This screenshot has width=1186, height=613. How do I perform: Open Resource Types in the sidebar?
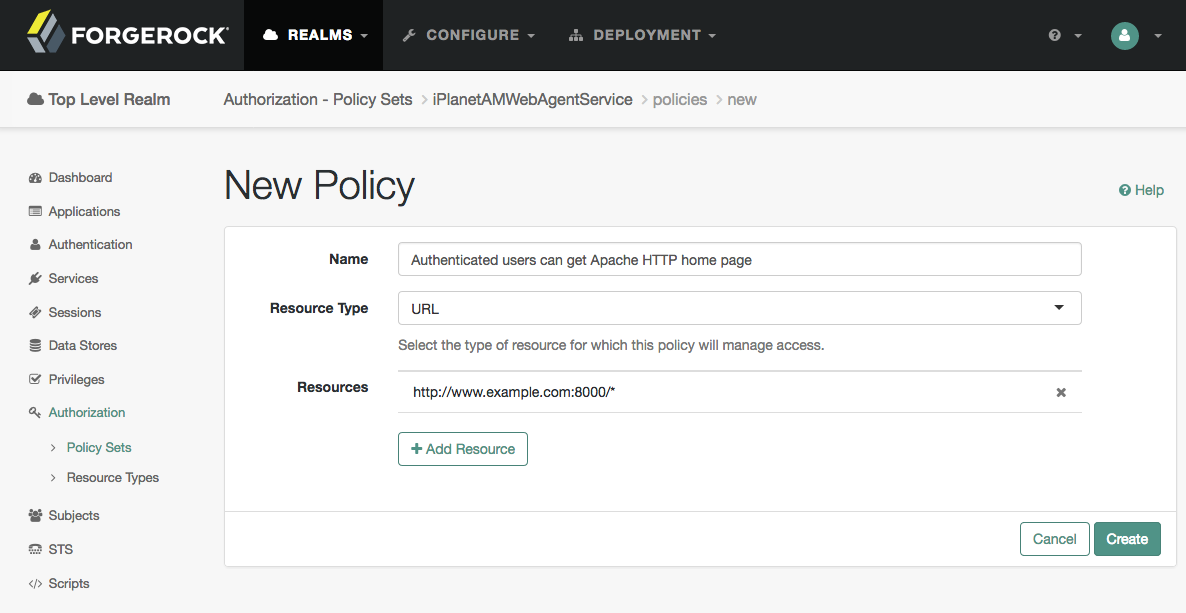tap(113, 478)
